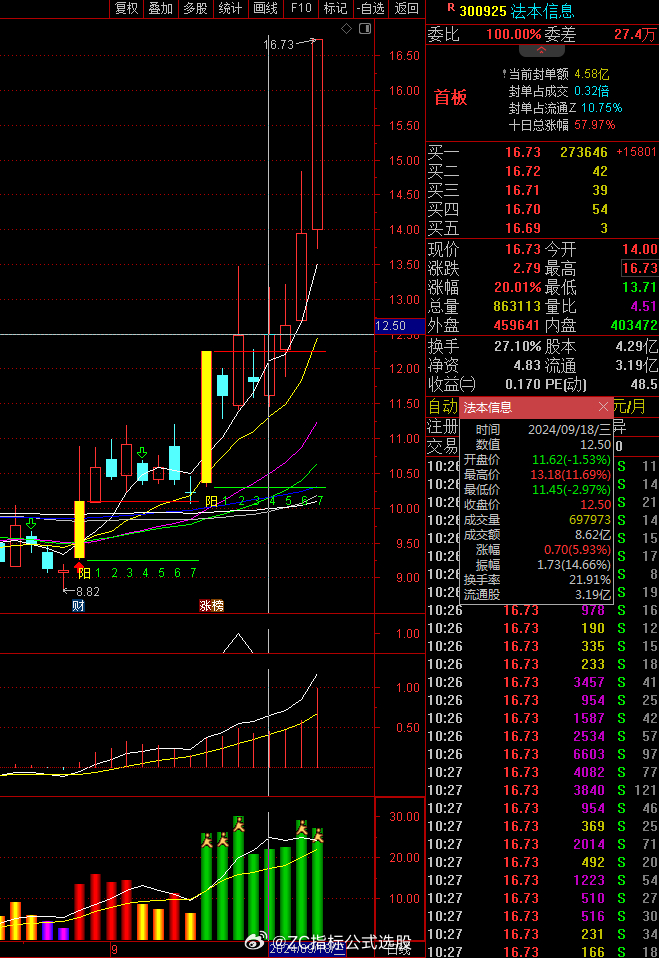659x958 pixels.
Task: Click the 8.82 low price annotation
Action: (x=89, y=591)
